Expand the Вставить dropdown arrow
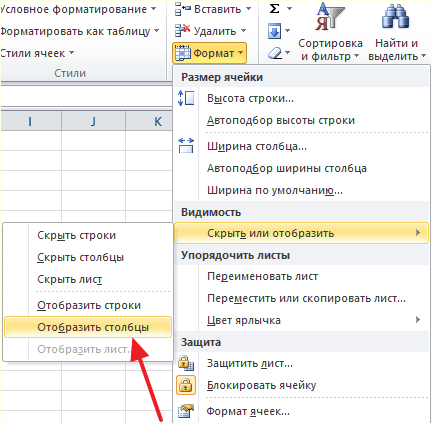 pos(249,9)
